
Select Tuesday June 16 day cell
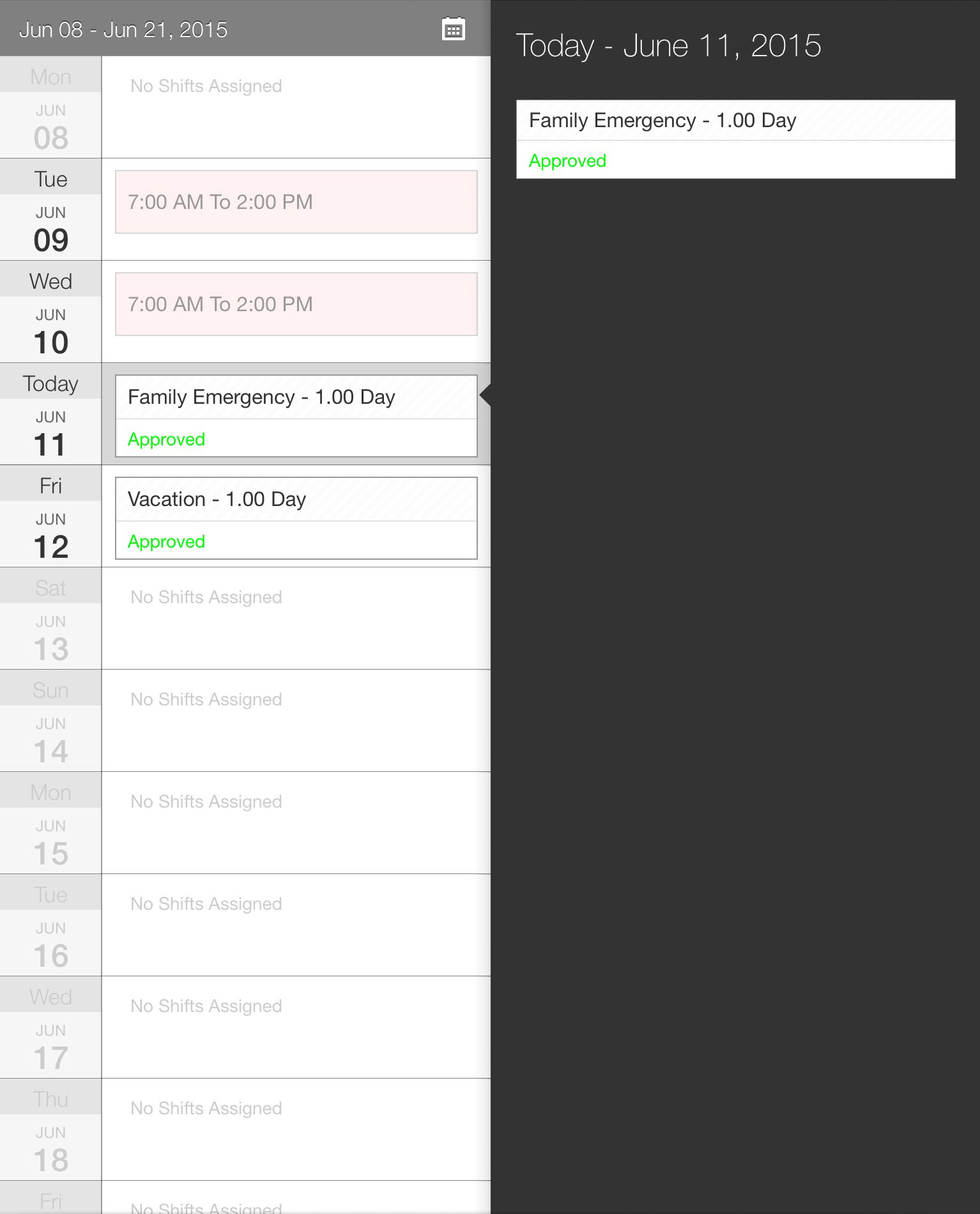[50, 925]
